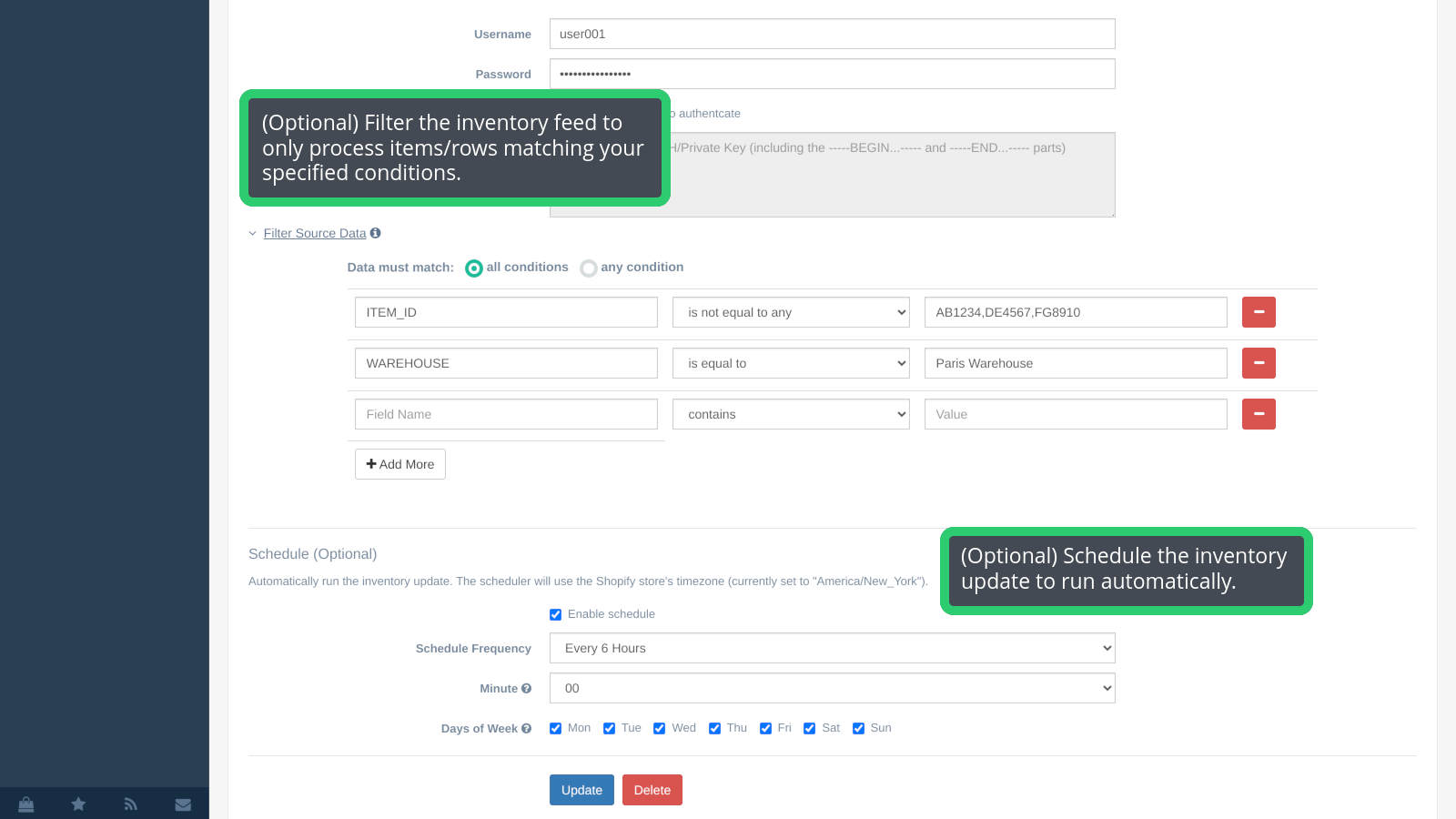Uncheck the Sun day checkbox
The width and height of the screenshot is (1456, 819).
858,728
